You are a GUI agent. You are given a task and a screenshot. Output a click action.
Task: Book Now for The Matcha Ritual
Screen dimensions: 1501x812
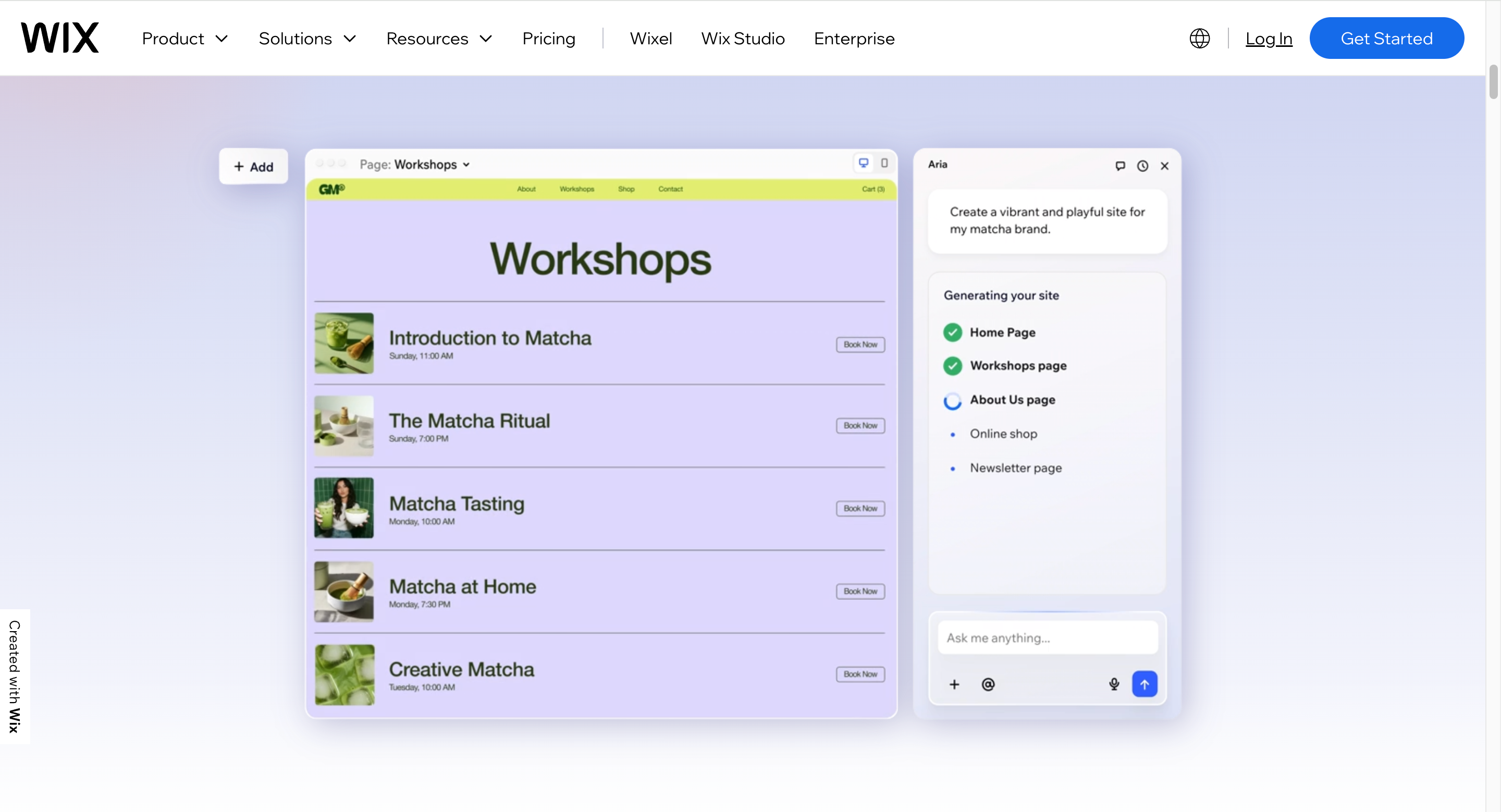click(860, 425)
